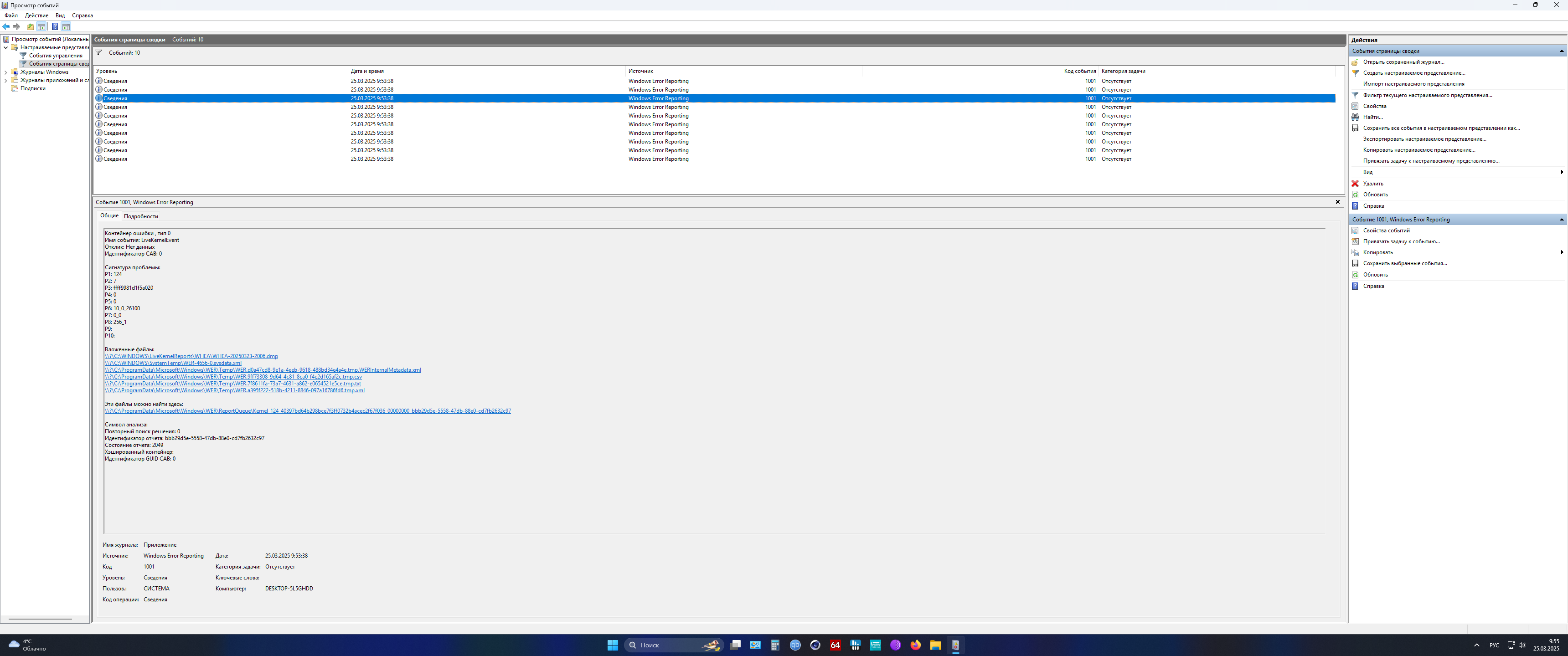Screen dimensions: 1568x656
Task: Open the Копировать submenu arrow
Action: [x=1562, y=252]
